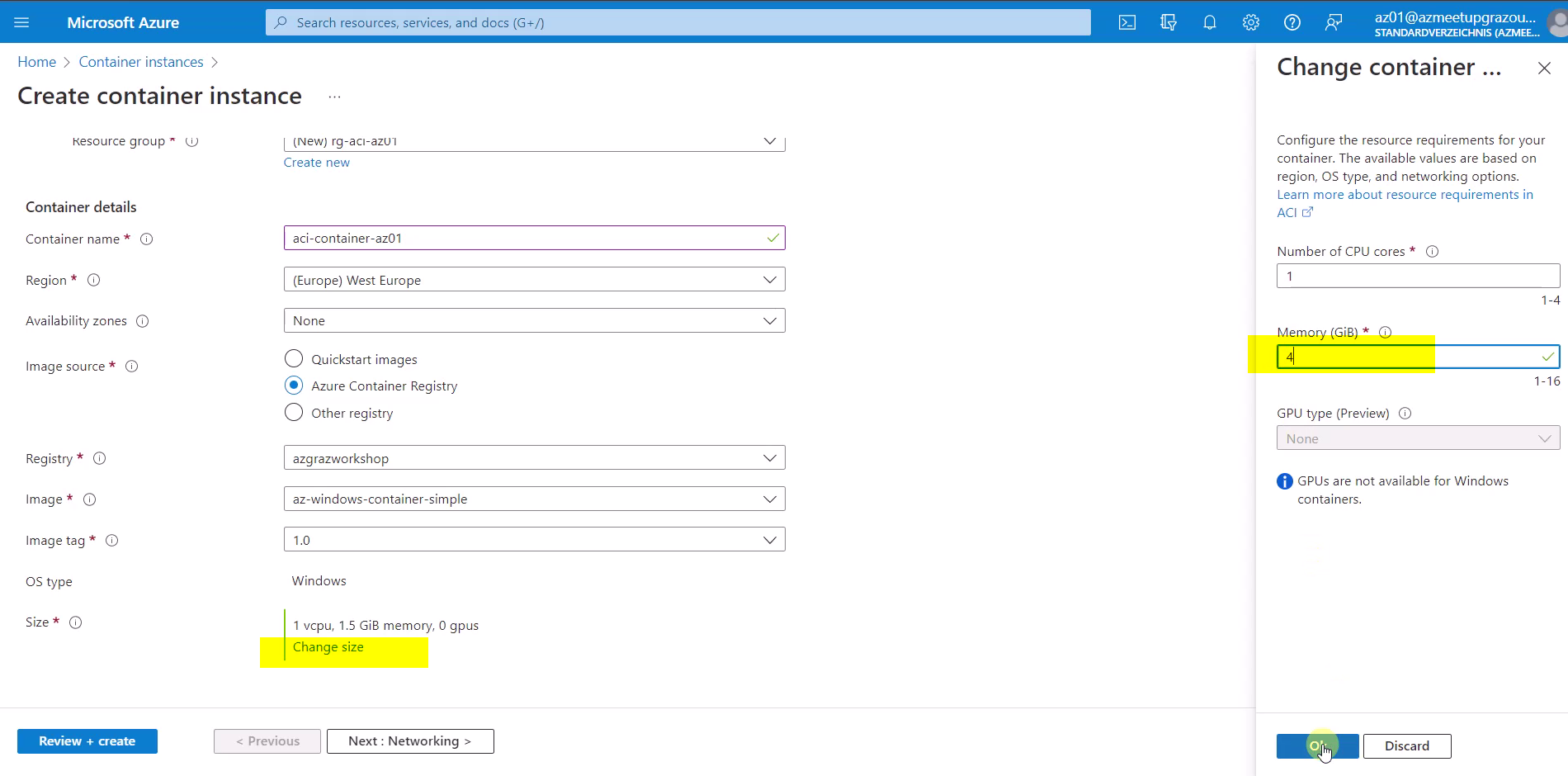Click the Review + create button

pos(87,741)
